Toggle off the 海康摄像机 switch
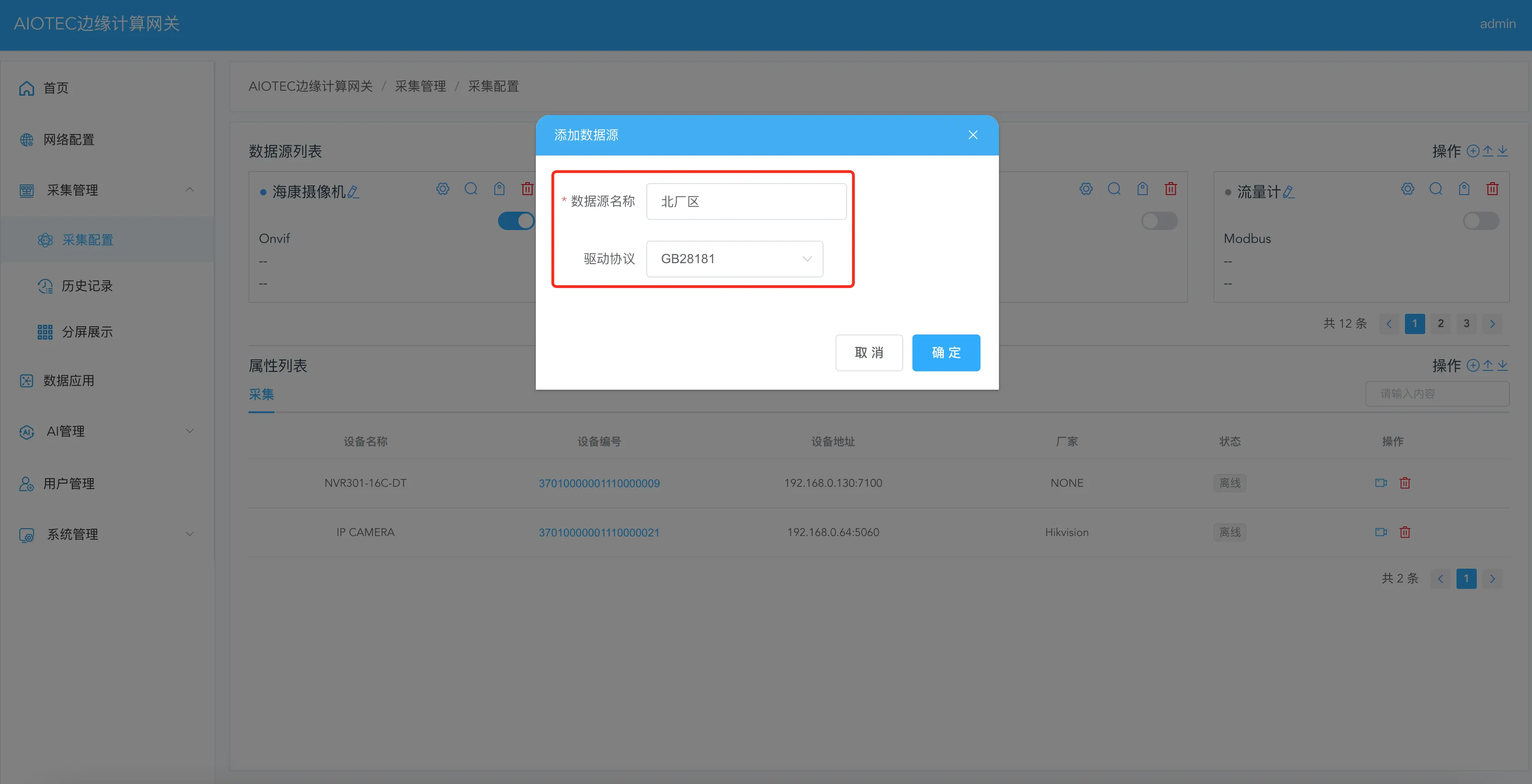 (x=516, y=221)
